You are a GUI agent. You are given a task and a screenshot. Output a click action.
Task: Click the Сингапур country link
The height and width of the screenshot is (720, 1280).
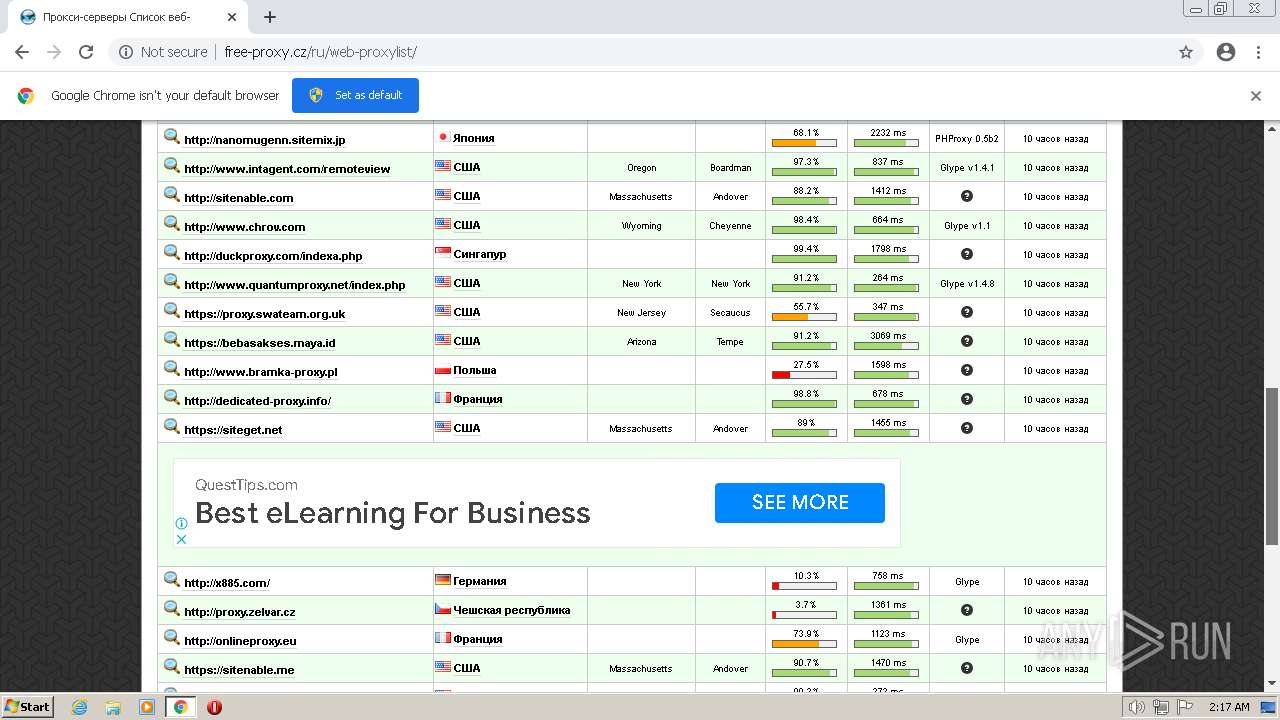(480, 254)
